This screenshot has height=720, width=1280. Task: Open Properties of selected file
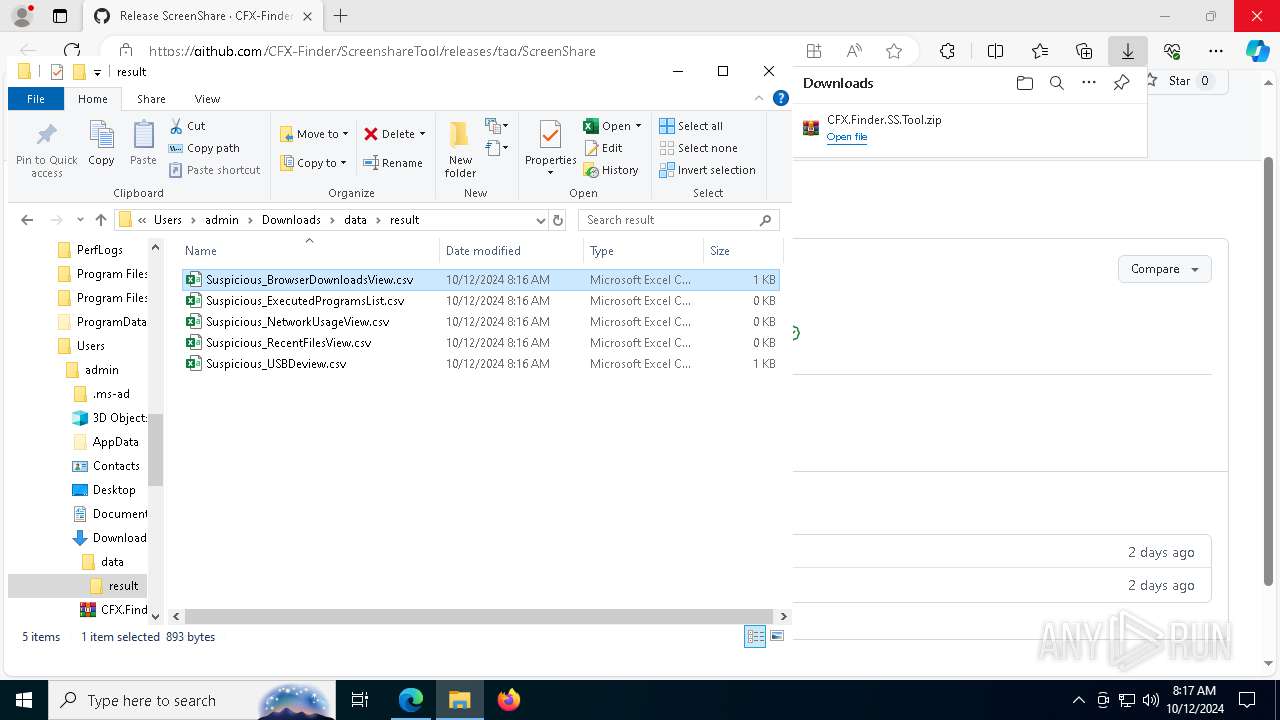coord(550,150)
